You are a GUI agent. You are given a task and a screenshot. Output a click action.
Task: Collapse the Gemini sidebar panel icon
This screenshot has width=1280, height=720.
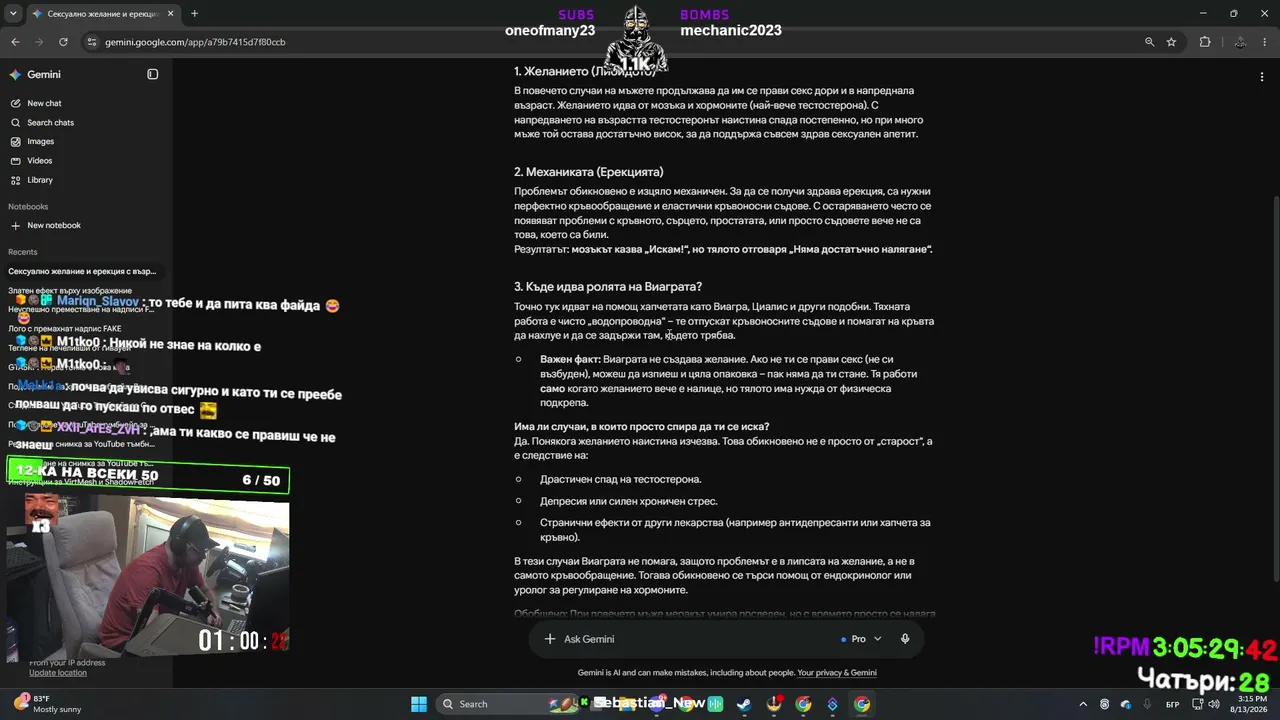click(153, 74)
